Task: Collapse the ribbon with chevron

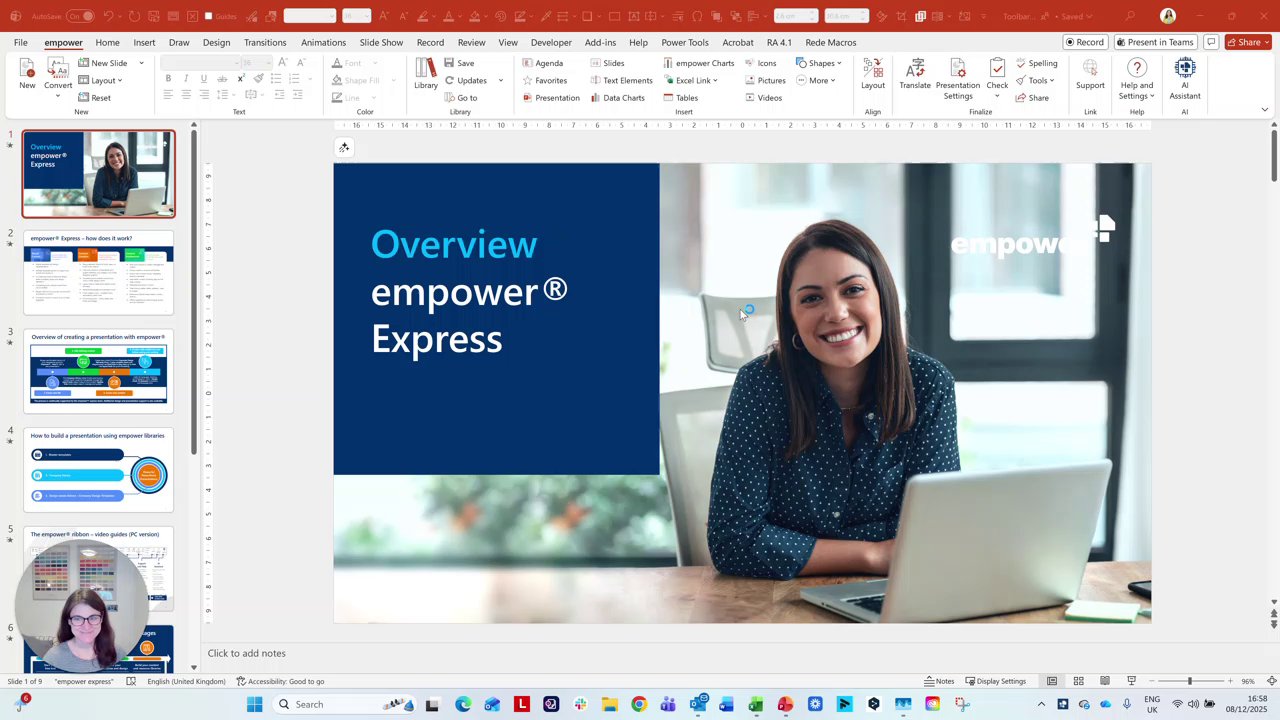Action: (1264, 110)
